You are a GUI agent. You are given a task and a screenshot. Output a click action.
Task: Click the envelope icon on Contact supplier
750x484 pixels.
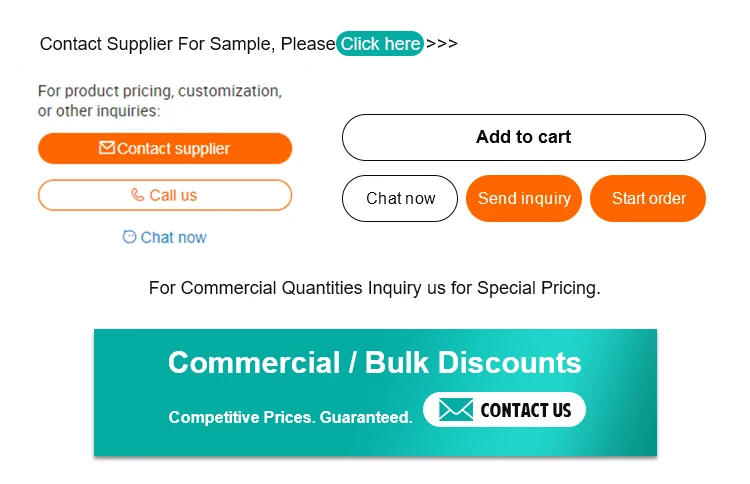(107, 147)
